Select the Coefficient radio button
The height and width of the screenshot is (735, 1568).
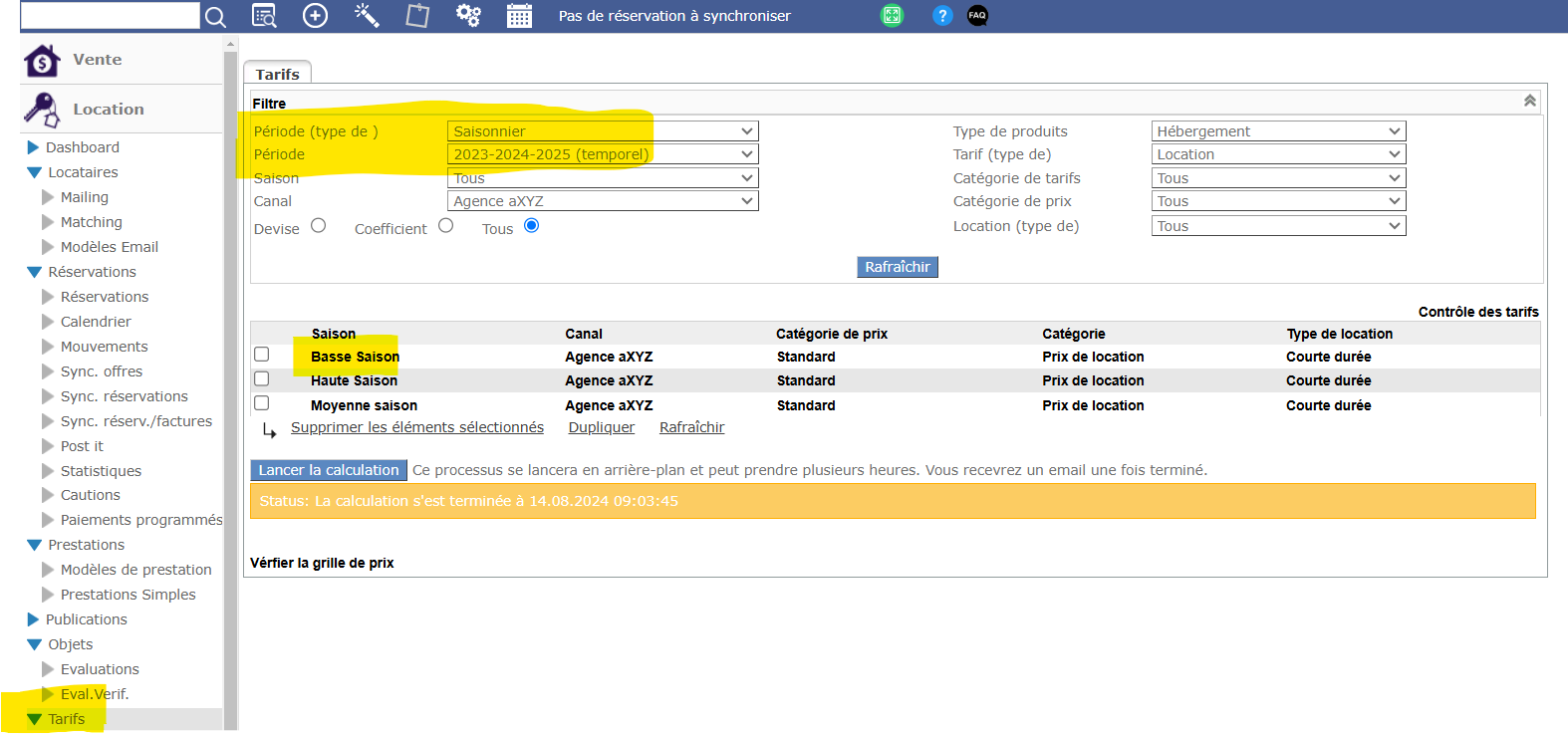point(446,226)
